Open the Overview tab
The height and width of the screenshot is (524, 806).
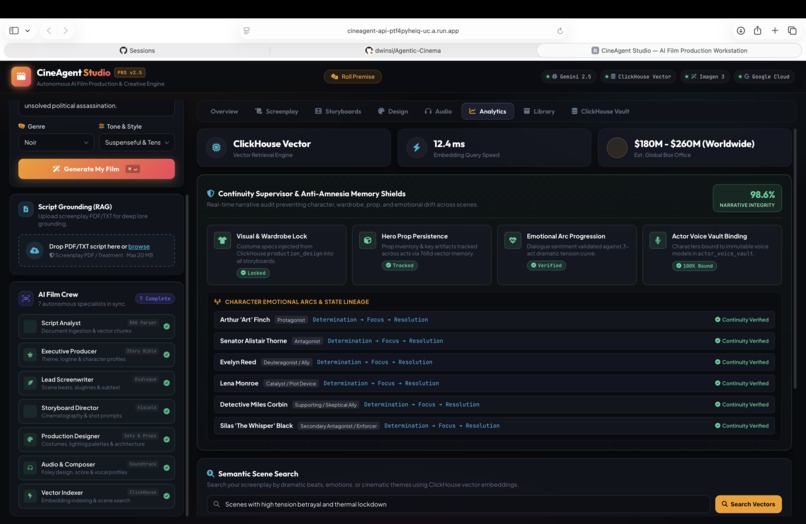point(224,112)
